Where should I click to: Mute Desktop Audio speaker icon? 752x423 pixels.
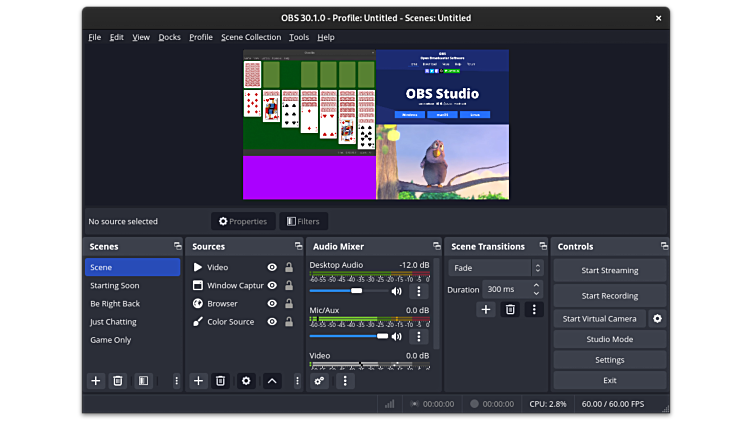(397, 291)
